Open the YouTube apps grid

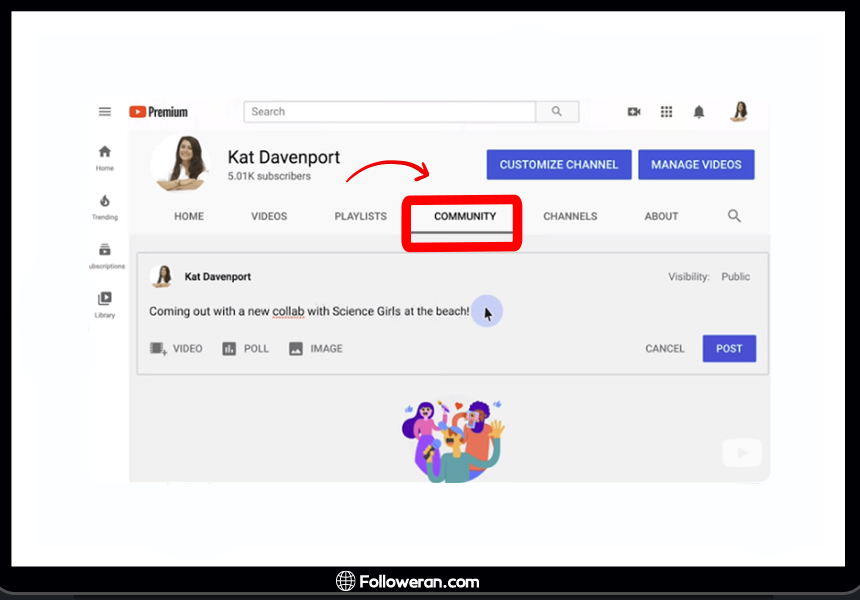[x=666, y=112]
